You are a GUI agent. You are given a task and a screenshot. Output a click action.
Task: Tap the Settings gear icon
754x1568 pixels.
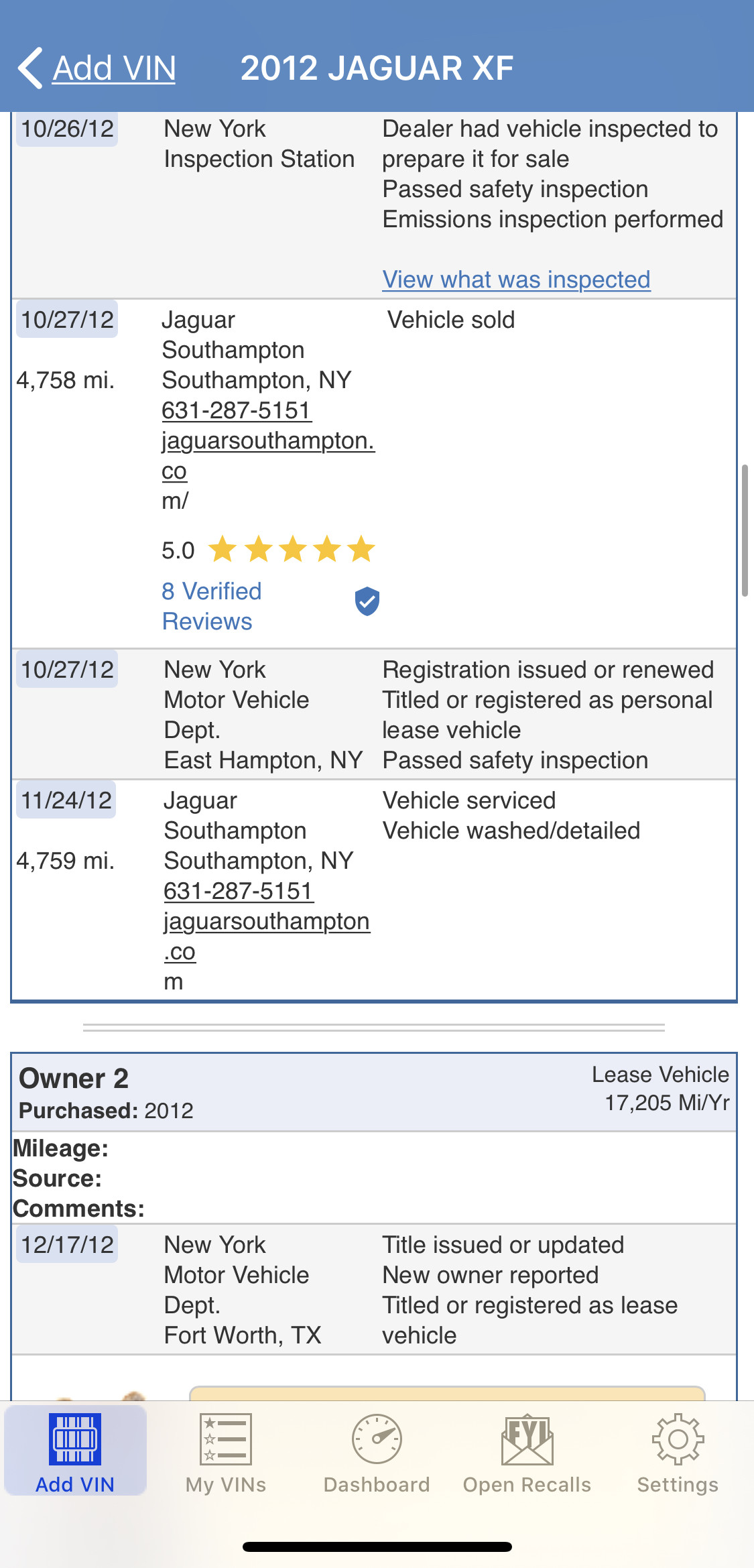pyautogui.click(x=678, y=1439)
